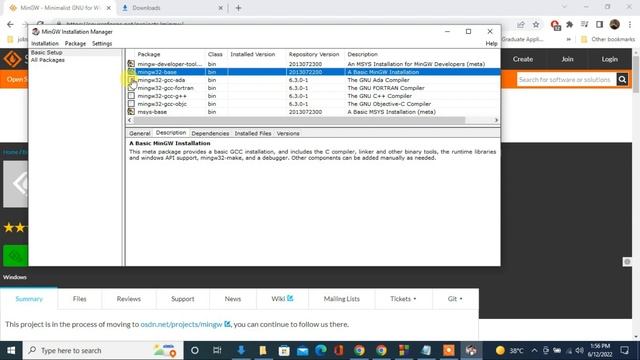Toggle the mingw32-gcc-fortran package checkbox
This screenshot has height=360, width=640.
point(131,88)
